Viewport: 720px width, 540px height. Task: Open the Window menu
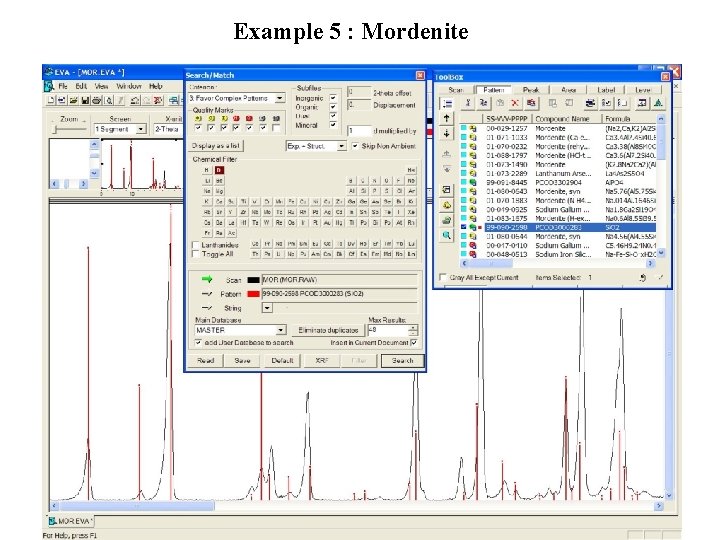[x=129, y=86]
